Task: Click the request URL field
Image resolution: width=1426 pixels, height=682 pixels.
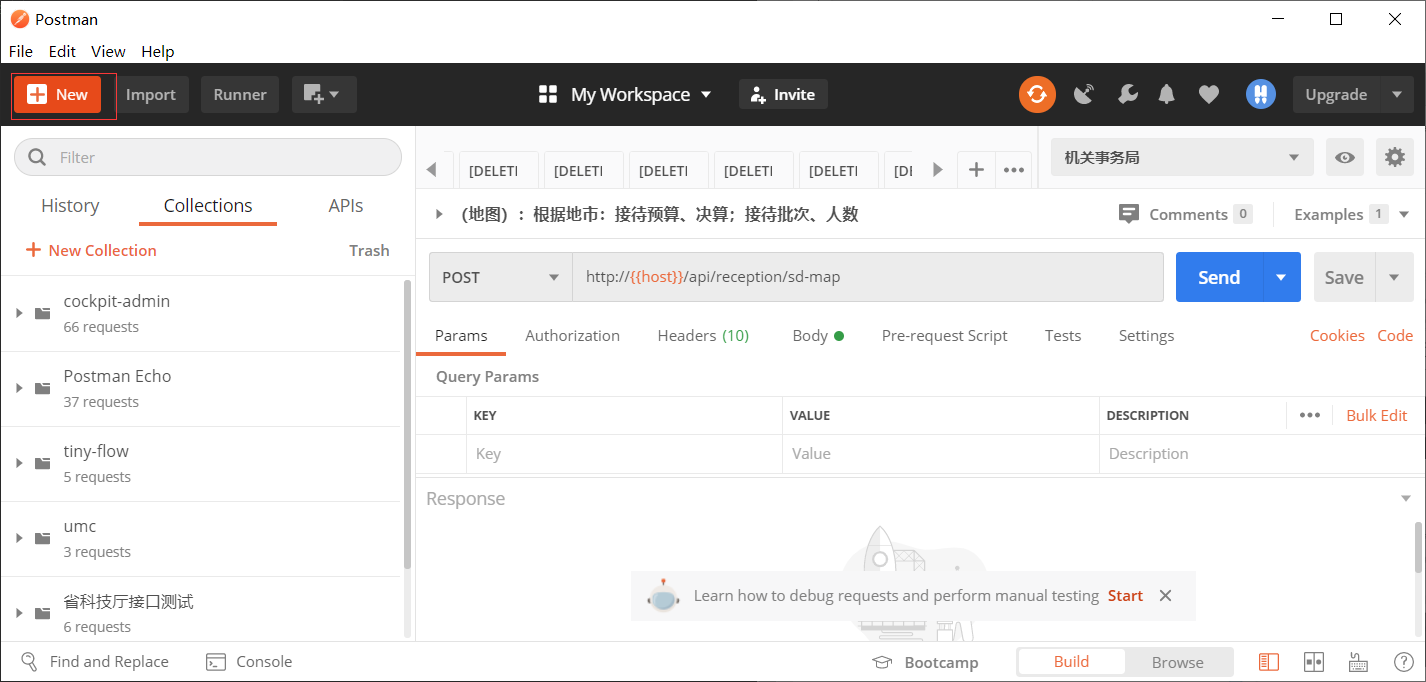Action: (x=867, y=277)
